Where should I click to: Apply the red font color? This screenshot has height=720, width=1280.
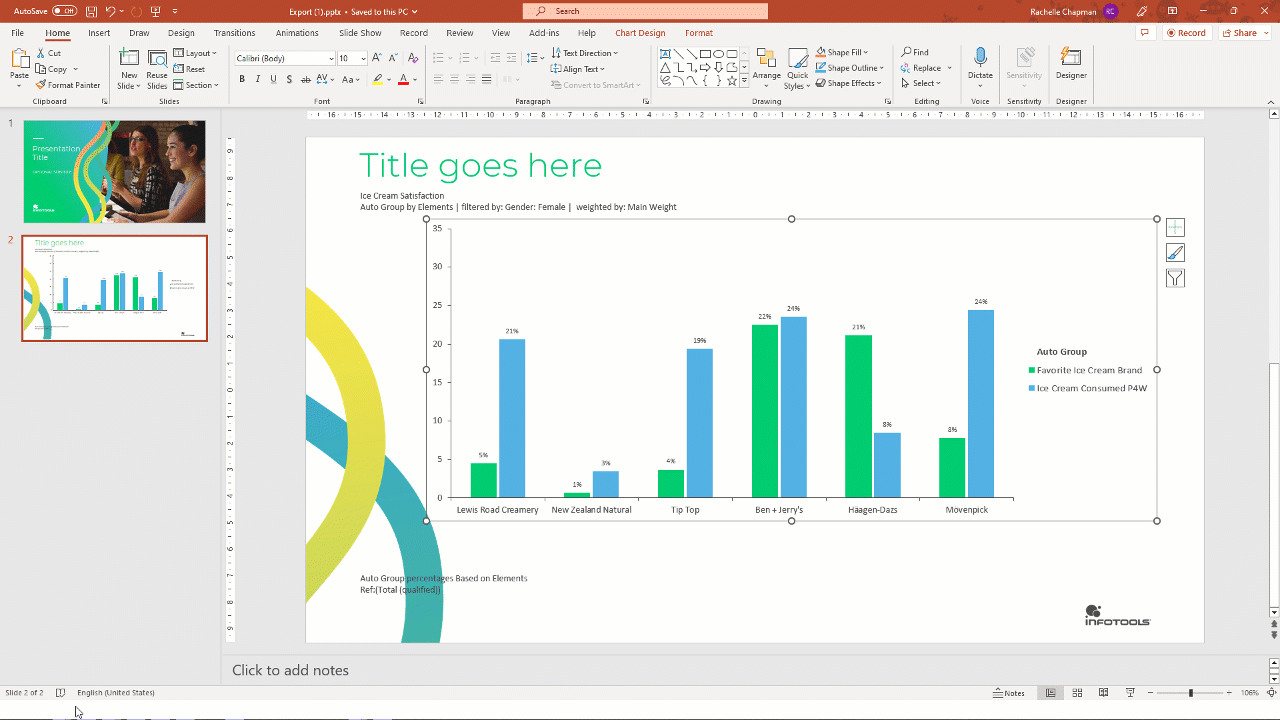pos(403,79)
